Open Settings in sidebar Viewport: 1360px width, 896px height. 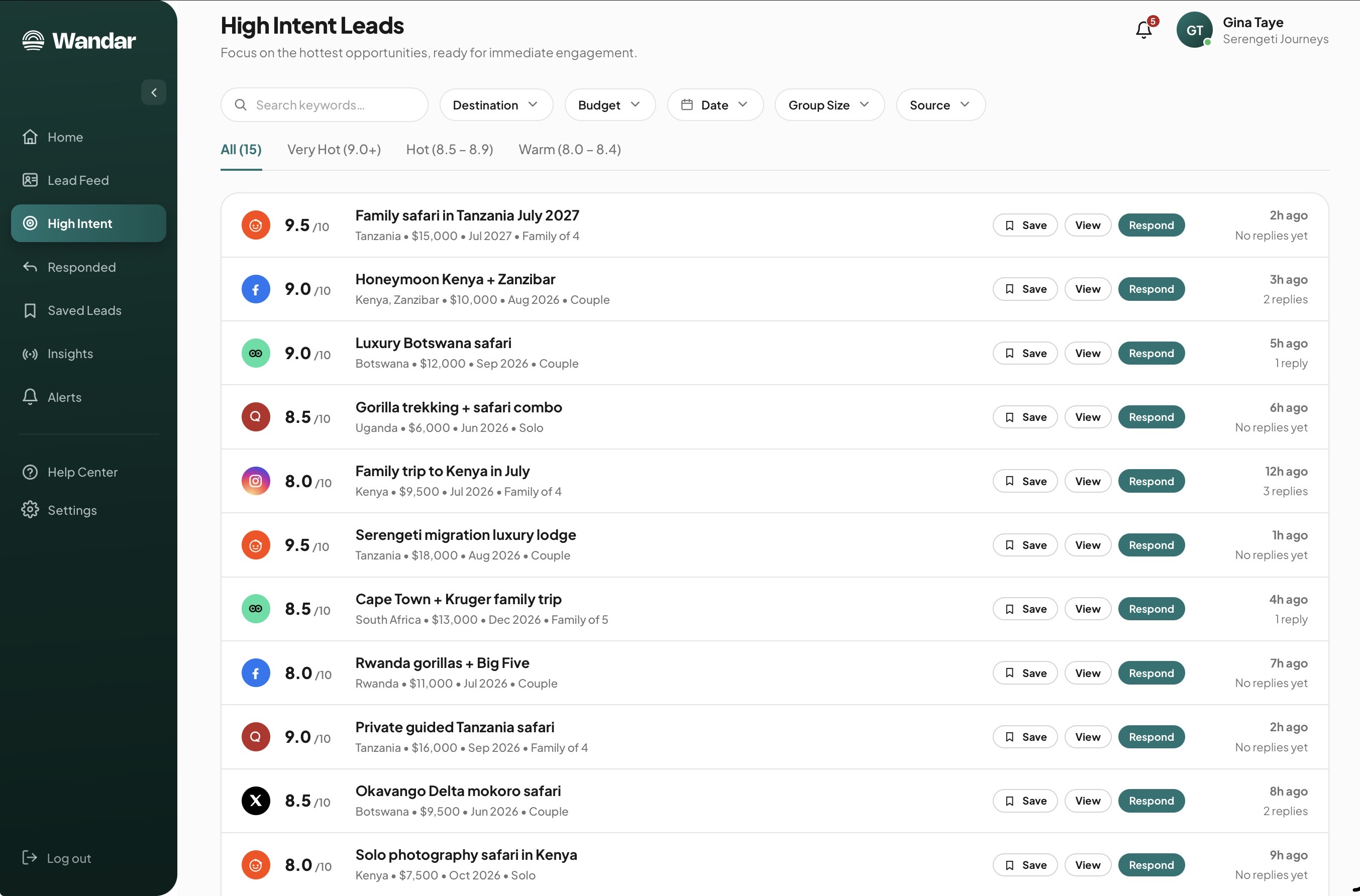[88, 510]
